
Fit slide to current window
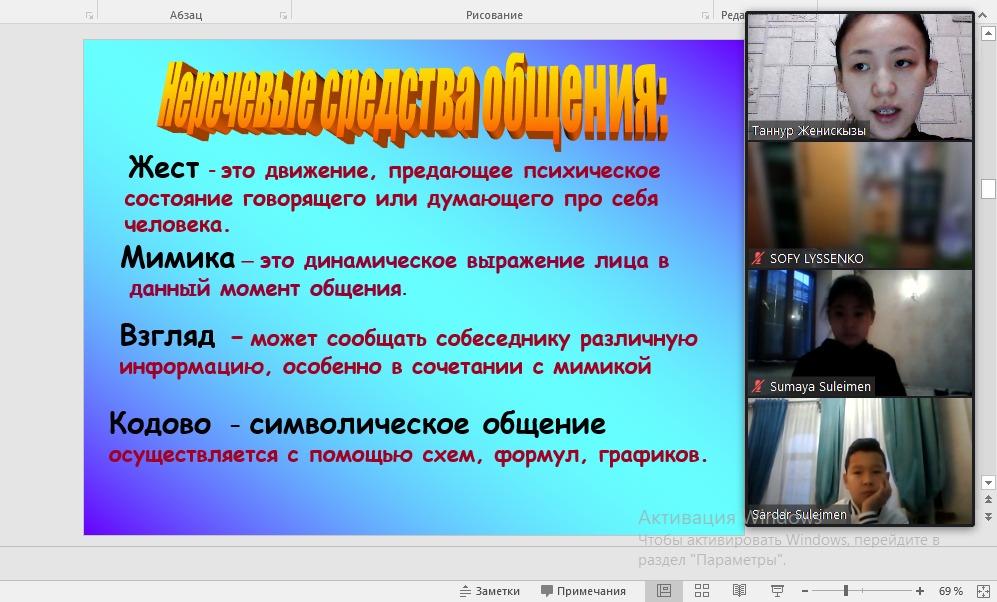click(983, 591)
